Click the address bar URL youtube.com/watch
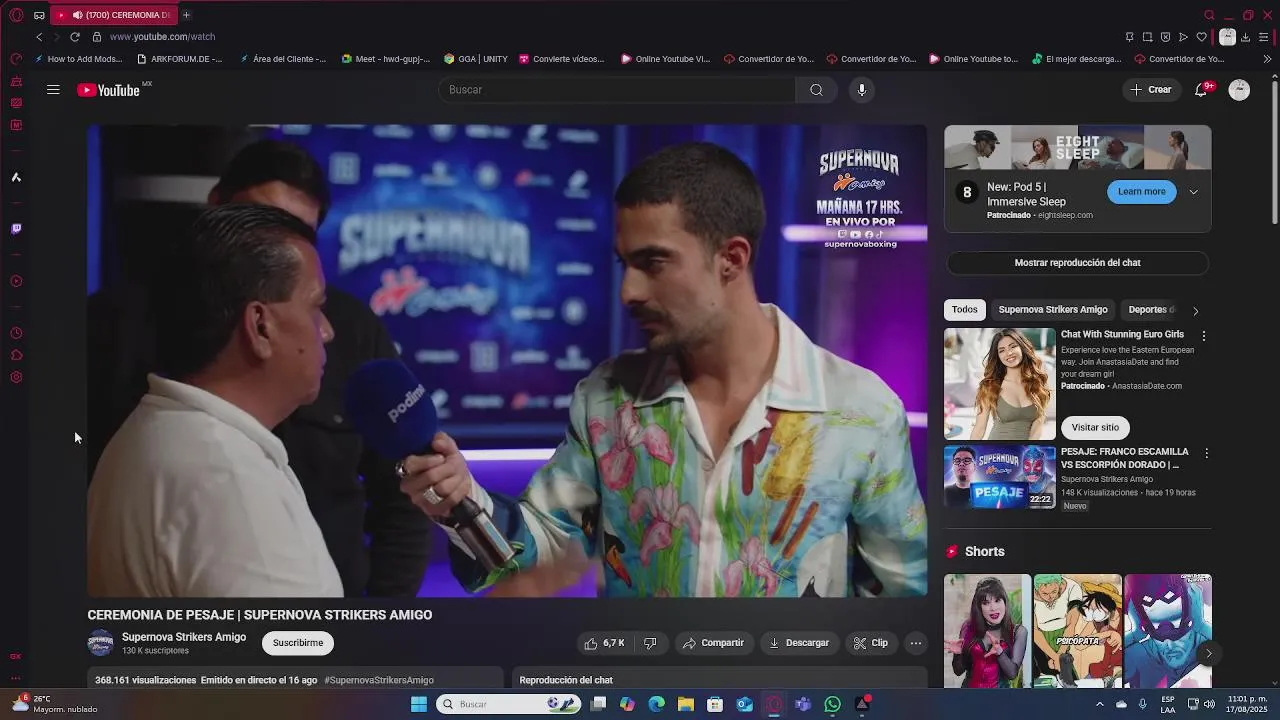Screen dimensions: 1280x720 click(162, 37)
